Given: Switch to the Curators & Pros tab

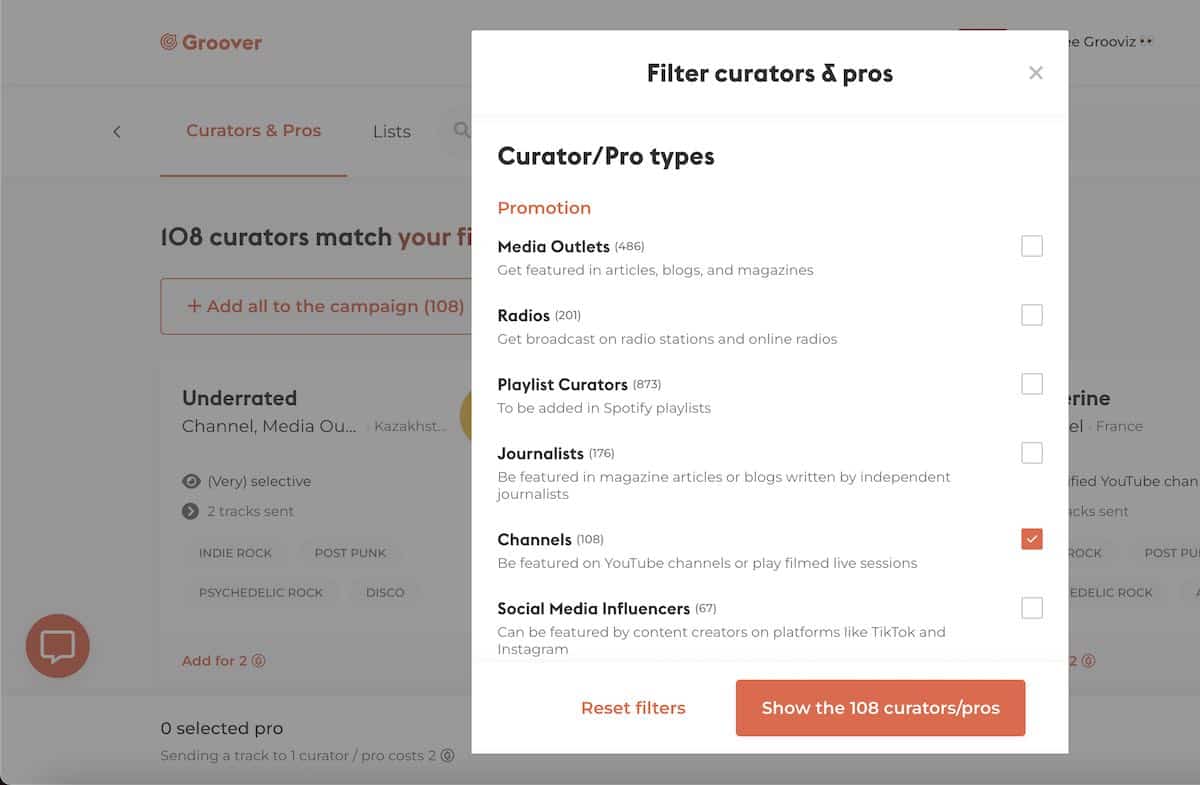Looking at the screenshot, I should [254, 131].
